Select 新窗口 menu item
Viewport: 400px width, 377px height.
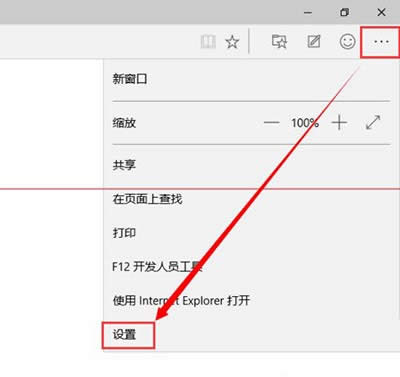coord(130,79)
